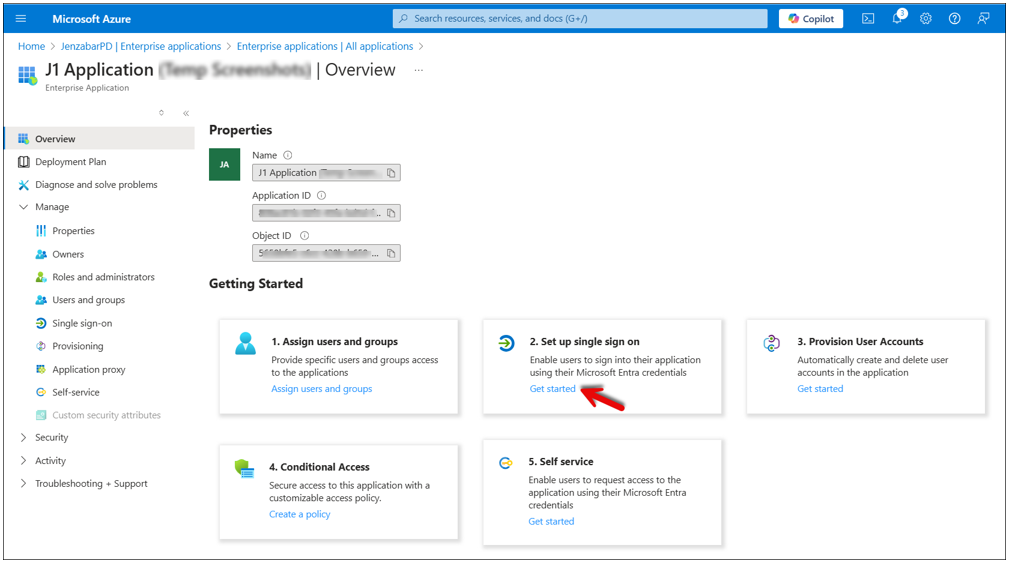Open the feedback icon in top bar
This screenshot has height=562, width=1010.
point(983,19)
